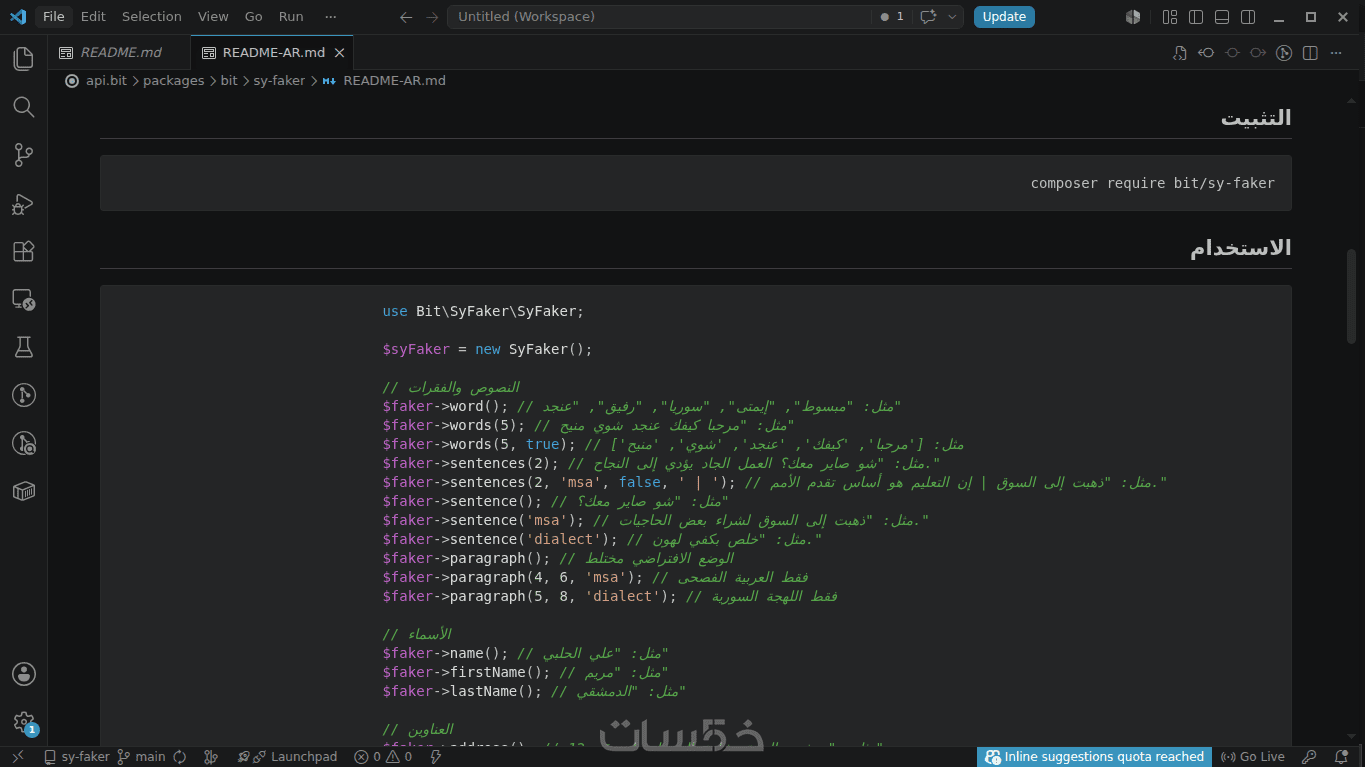This screenshot has width=1365, height=767.
Task: Click the الاستخدام heading
Action: coord(1240,248)
